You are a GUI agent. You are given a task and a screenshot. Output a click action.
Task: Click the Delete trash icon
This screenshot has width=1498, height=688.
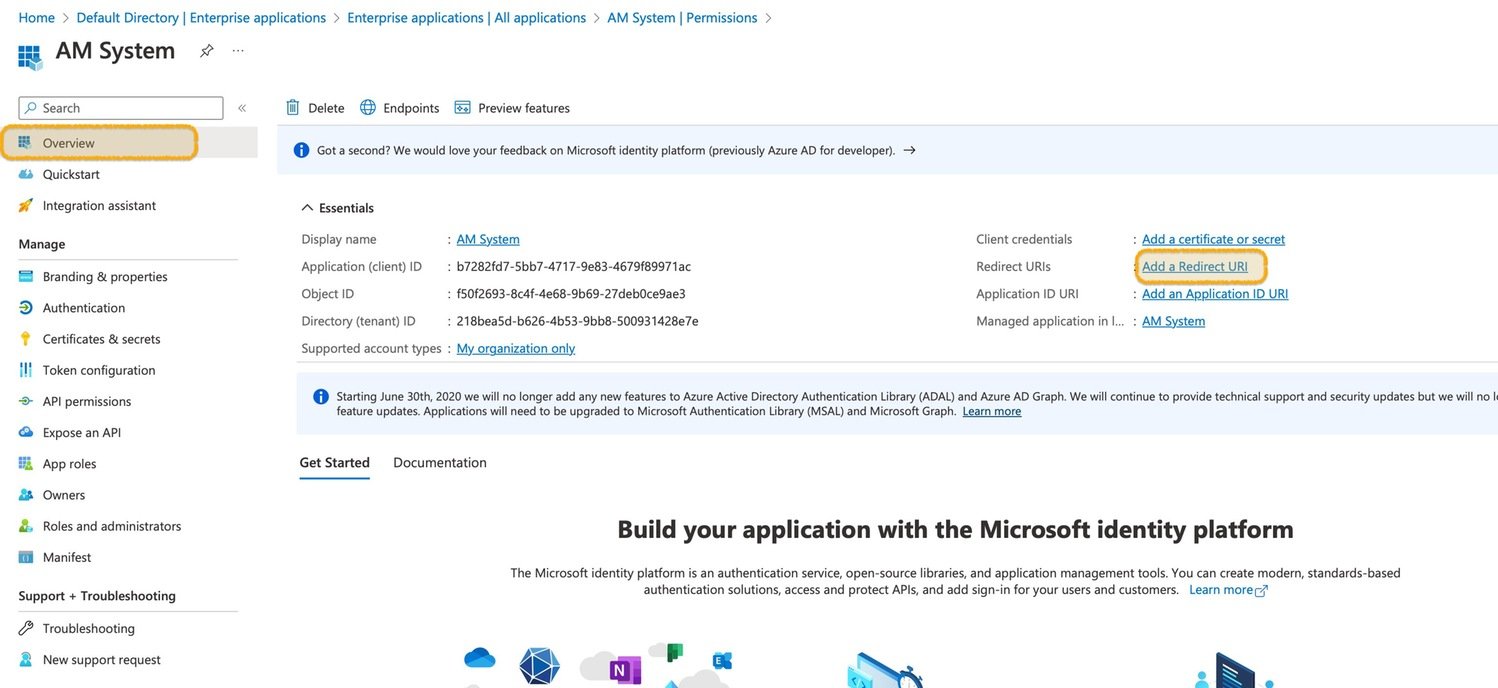(x=293, y=107)
